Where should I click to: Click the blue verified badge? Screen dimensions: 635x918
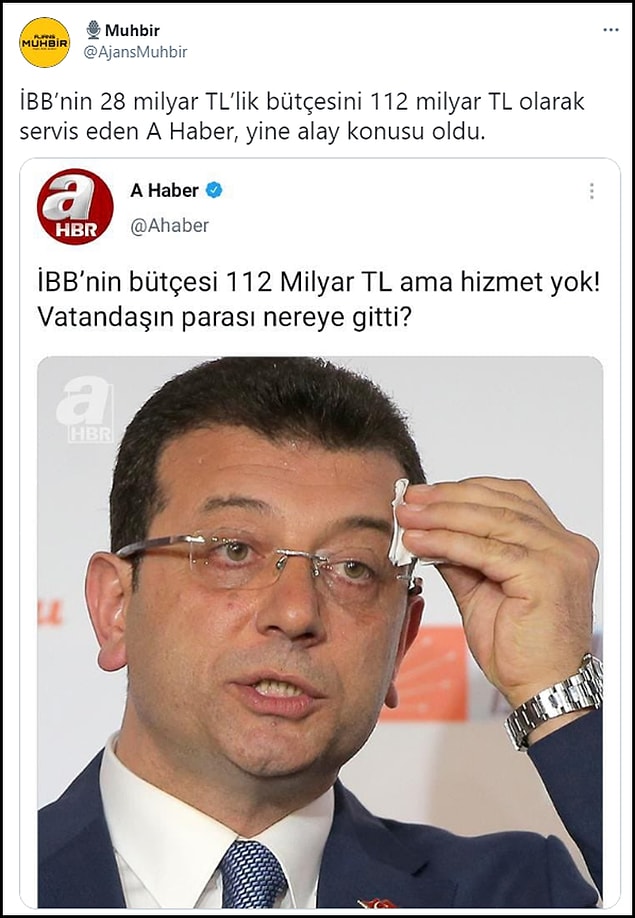coord(214,190)
